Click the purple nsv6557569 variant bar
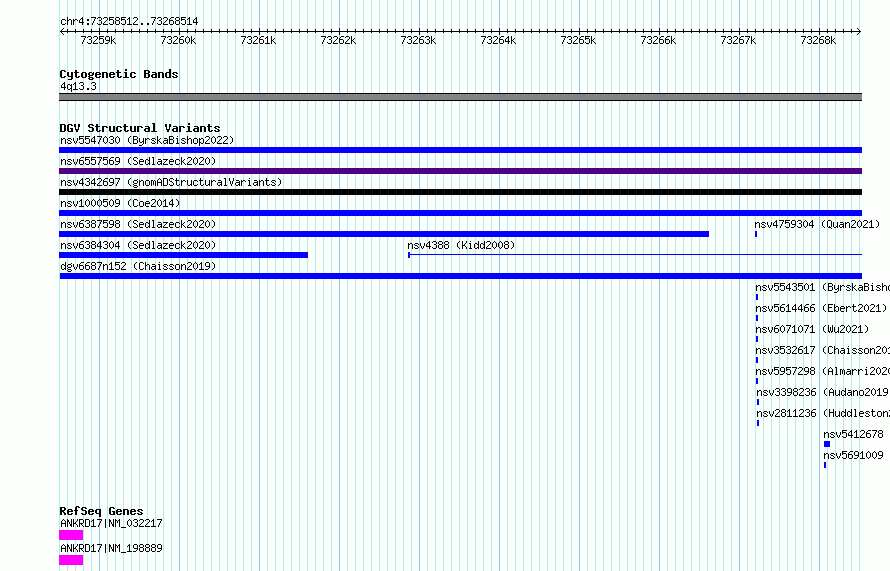The width and height of the screenshot is (890, 571). pyautogui.click(x=460, y=171)
